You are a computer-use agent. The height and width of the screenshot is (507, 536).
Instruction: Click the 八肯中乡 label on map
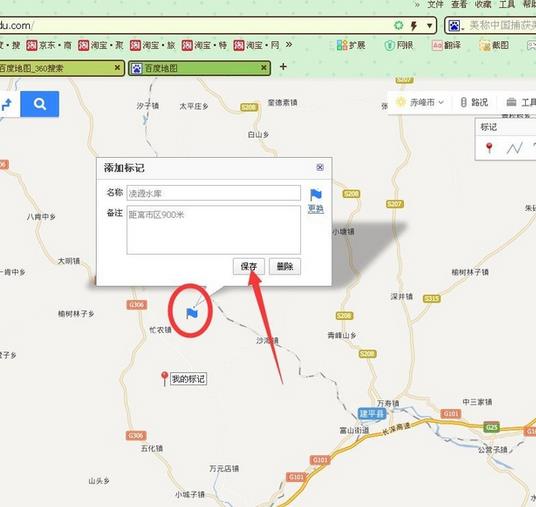[41, 217]
